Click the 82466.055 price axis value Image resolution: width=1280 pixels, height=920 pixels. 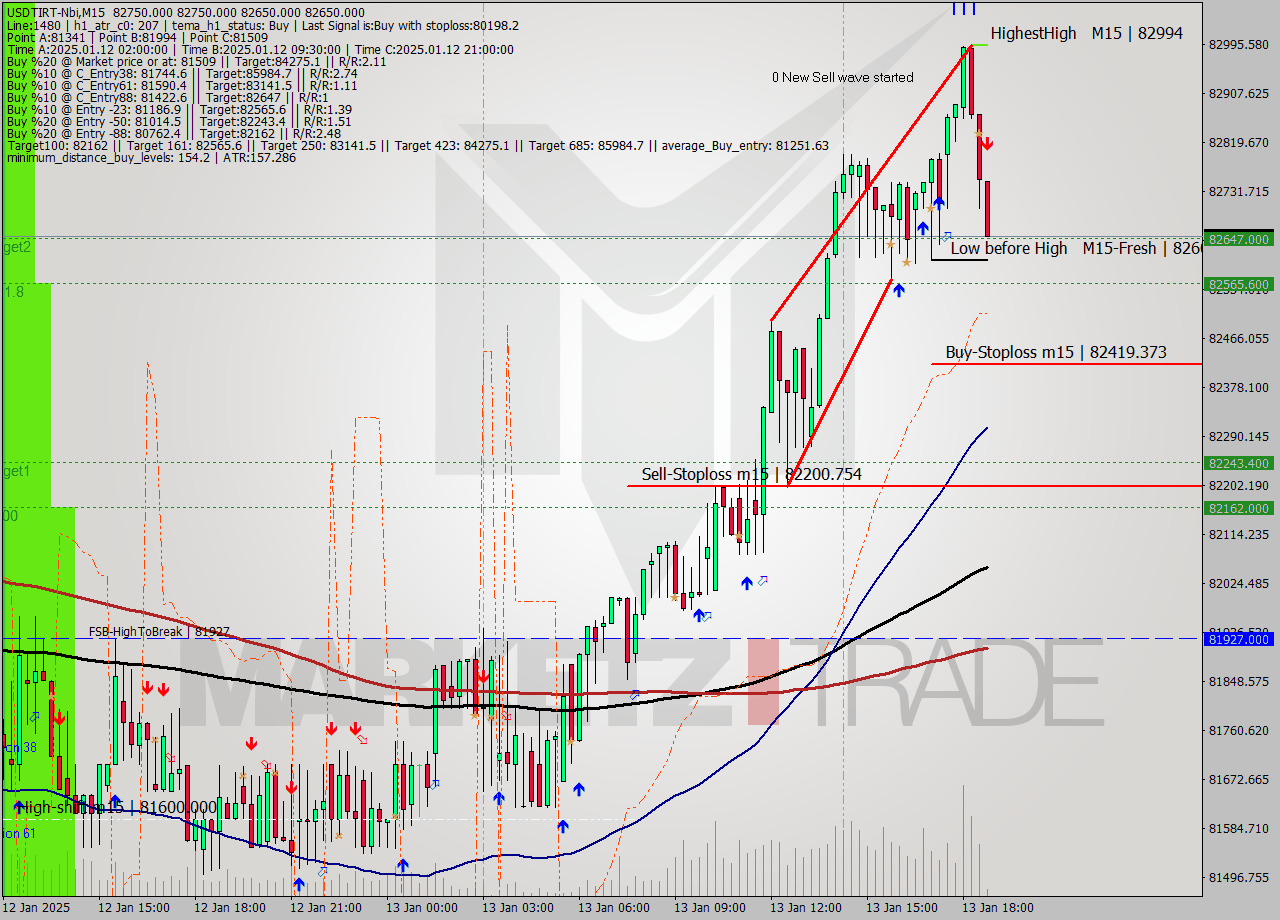tap(1239, 338)
